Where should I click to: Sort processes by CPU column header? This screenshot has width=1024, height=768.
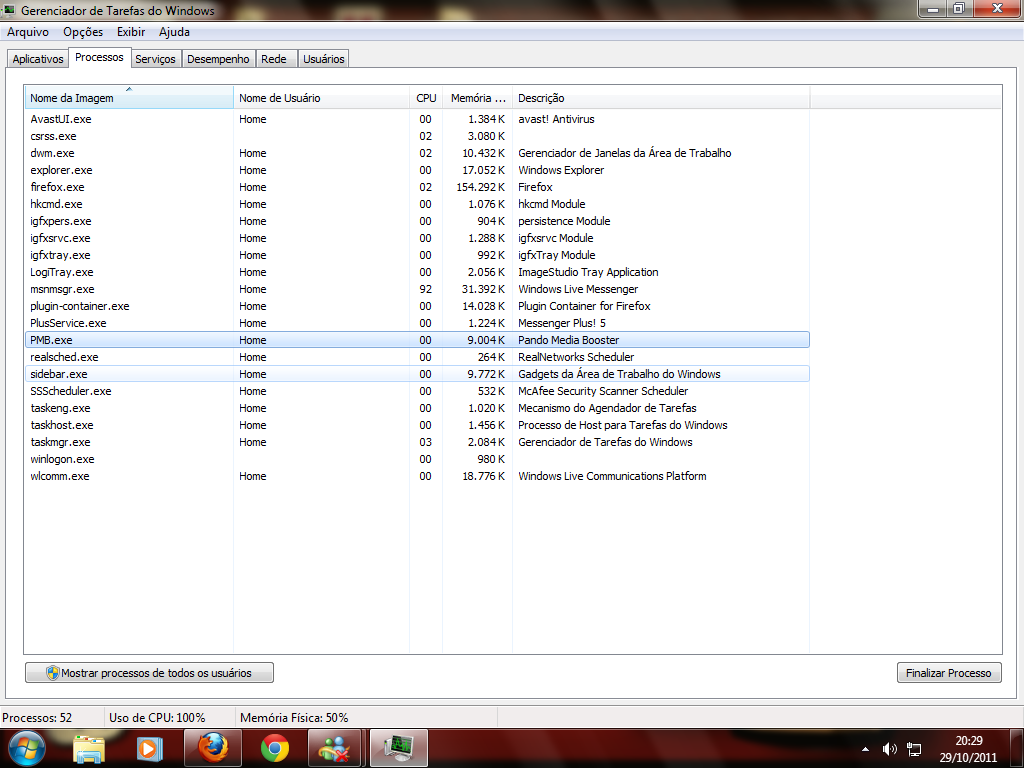426,98
